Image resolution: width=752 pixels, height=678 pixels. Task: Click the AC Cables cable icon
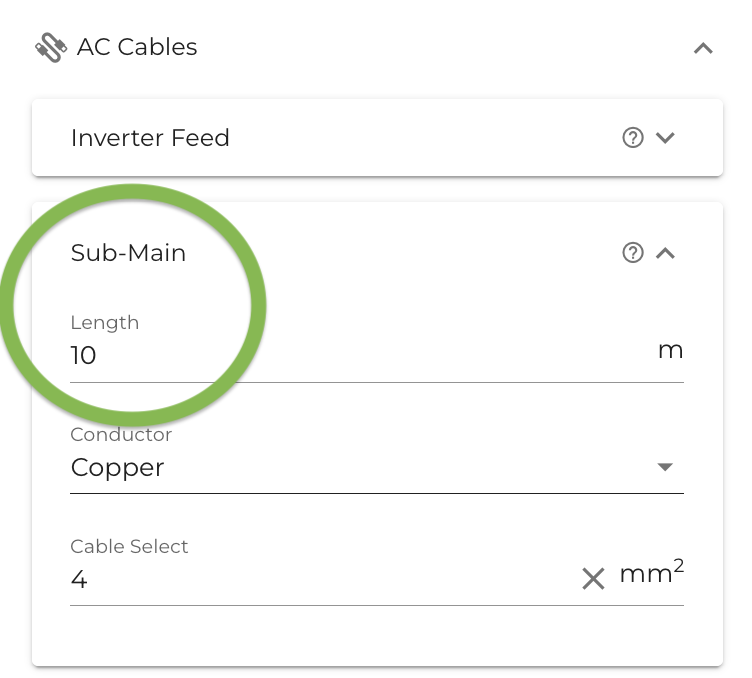pos(51,47)
